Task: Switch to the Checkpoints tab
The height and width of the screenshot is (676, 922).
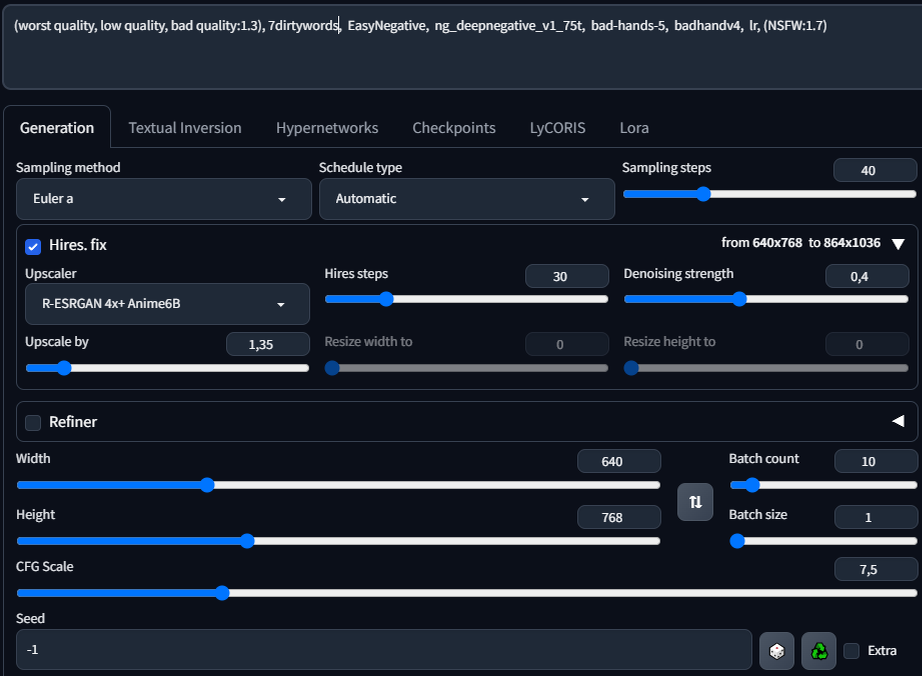Action: [454, 128]
